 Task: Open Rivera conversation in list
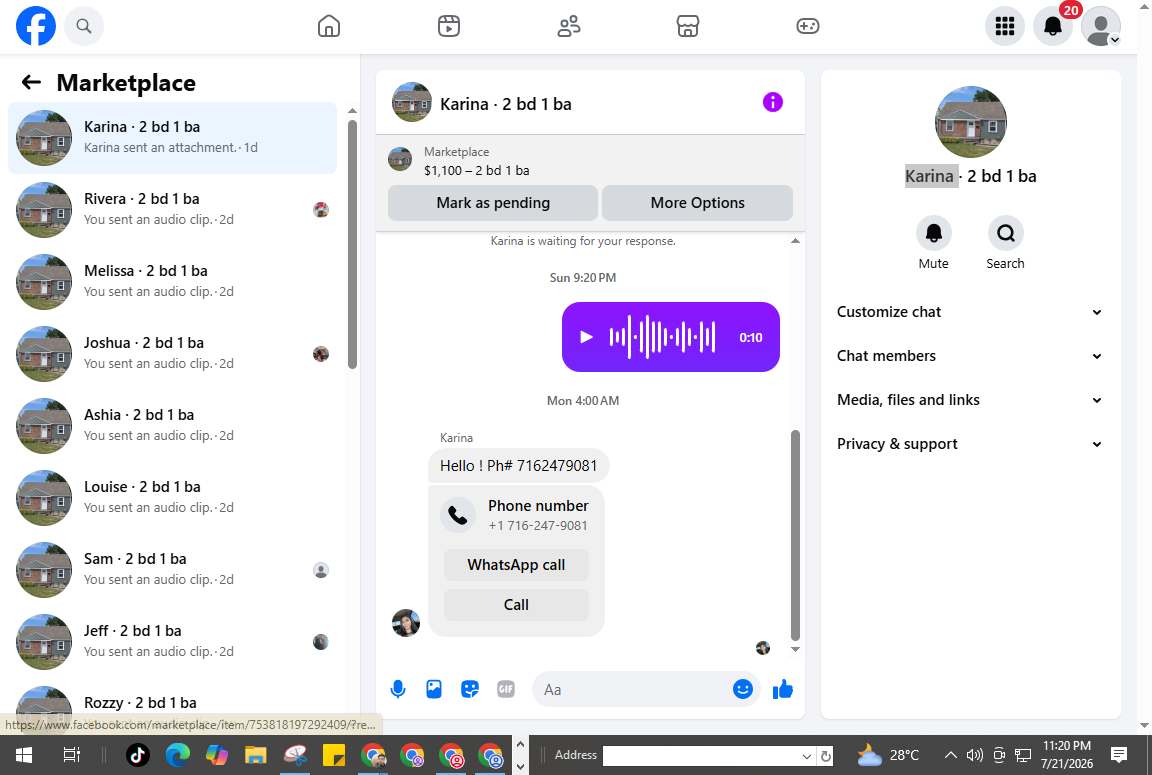pos(173,209)
